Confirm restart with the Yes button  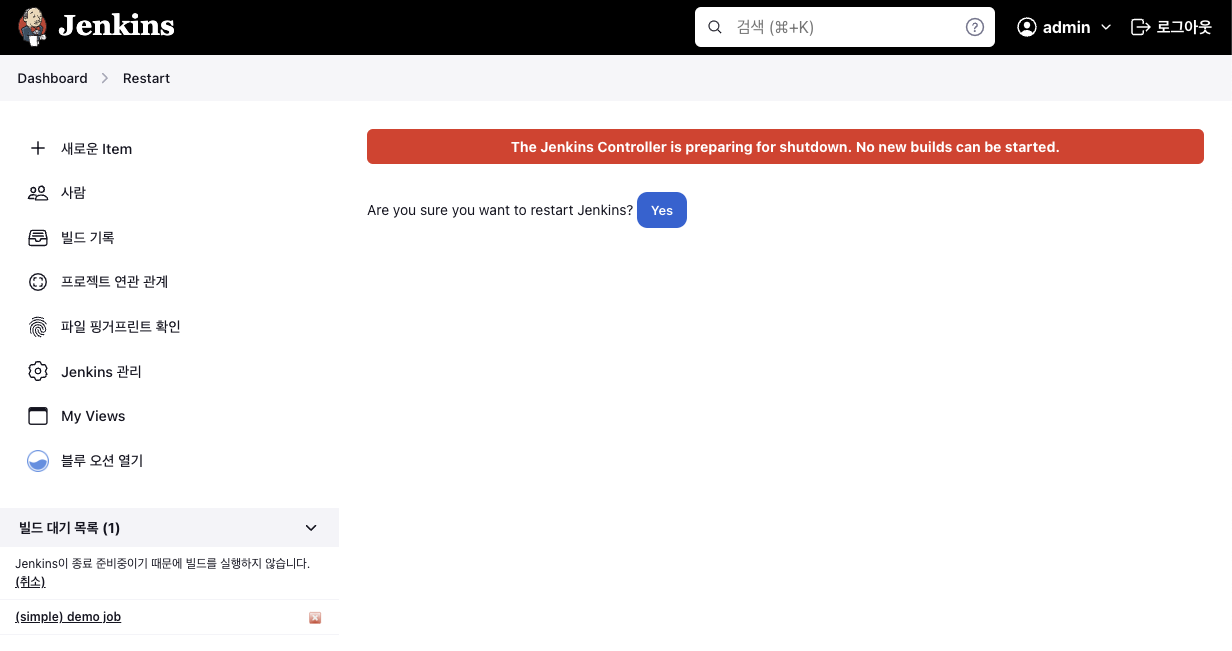(x=662, y=210)
